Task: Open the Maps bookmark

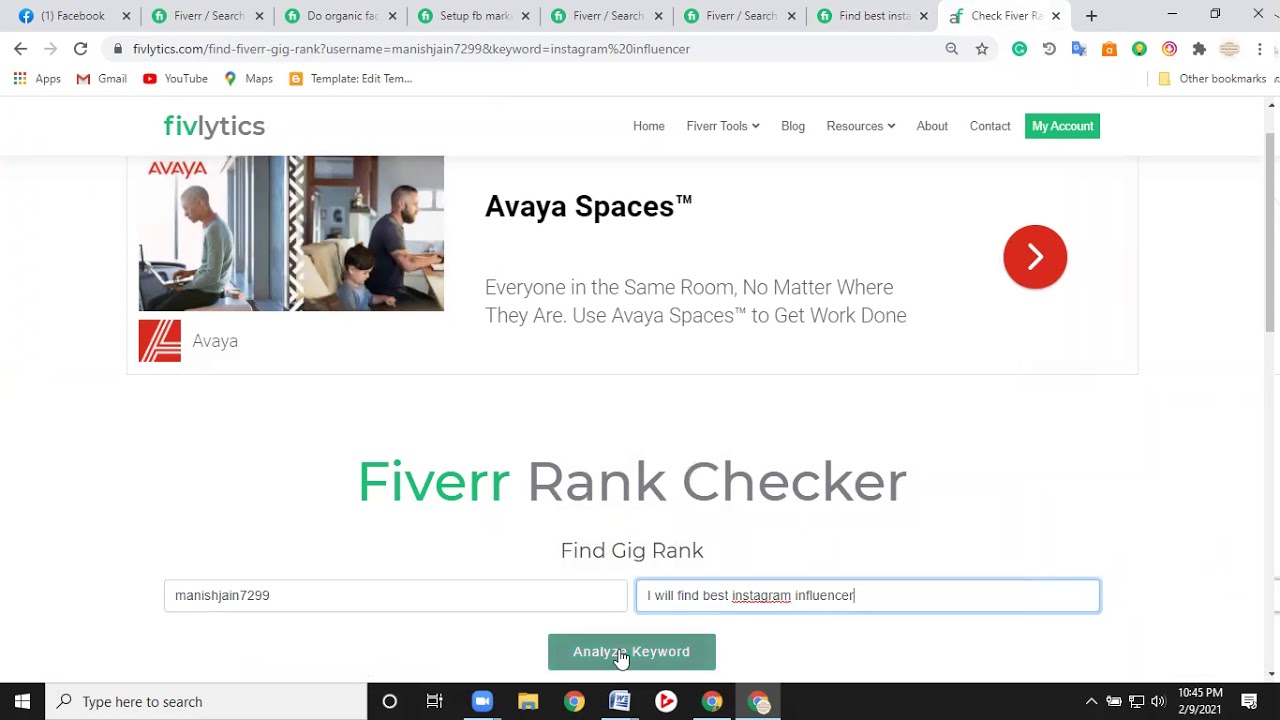Action: [x=248, y=79]
